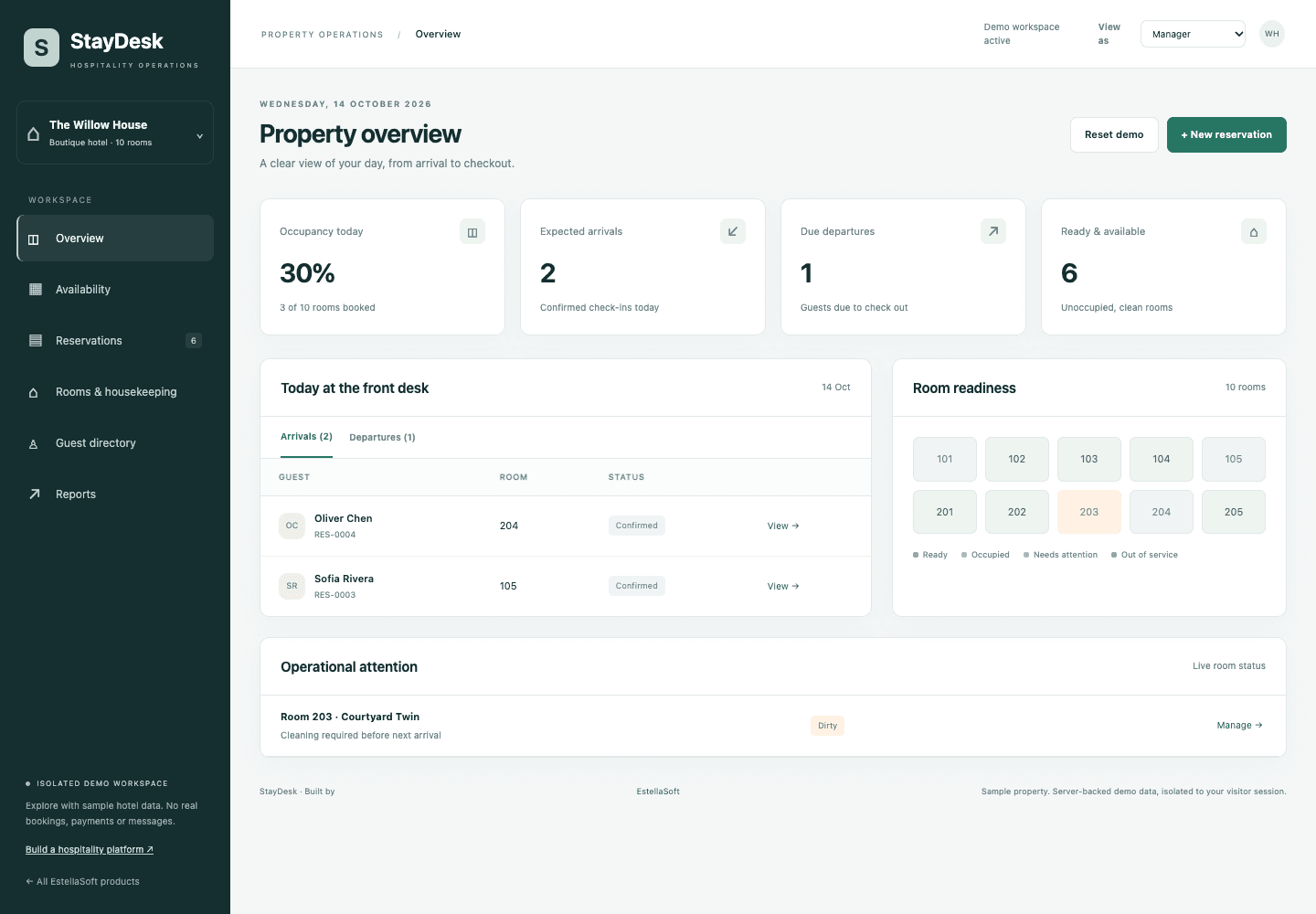Click the Dirty status badge for Room 203

click(827, 726)
